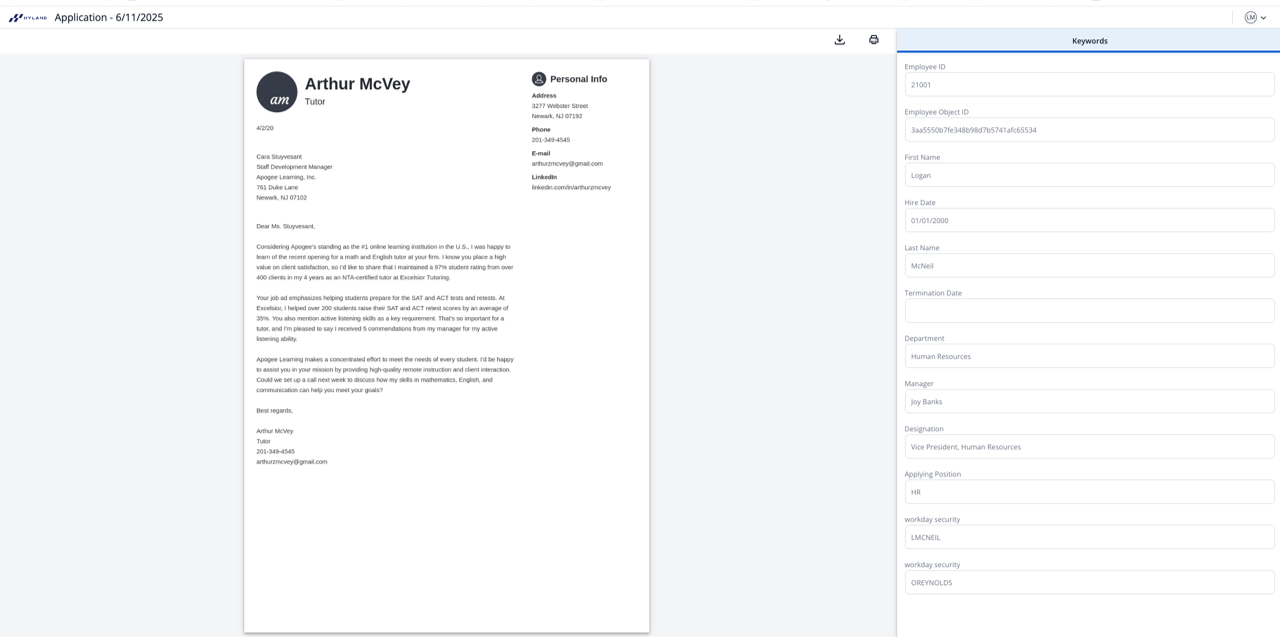
Task: Click the linkedin.com/in/arthurzmcvey text
Action: click(571, 188)
